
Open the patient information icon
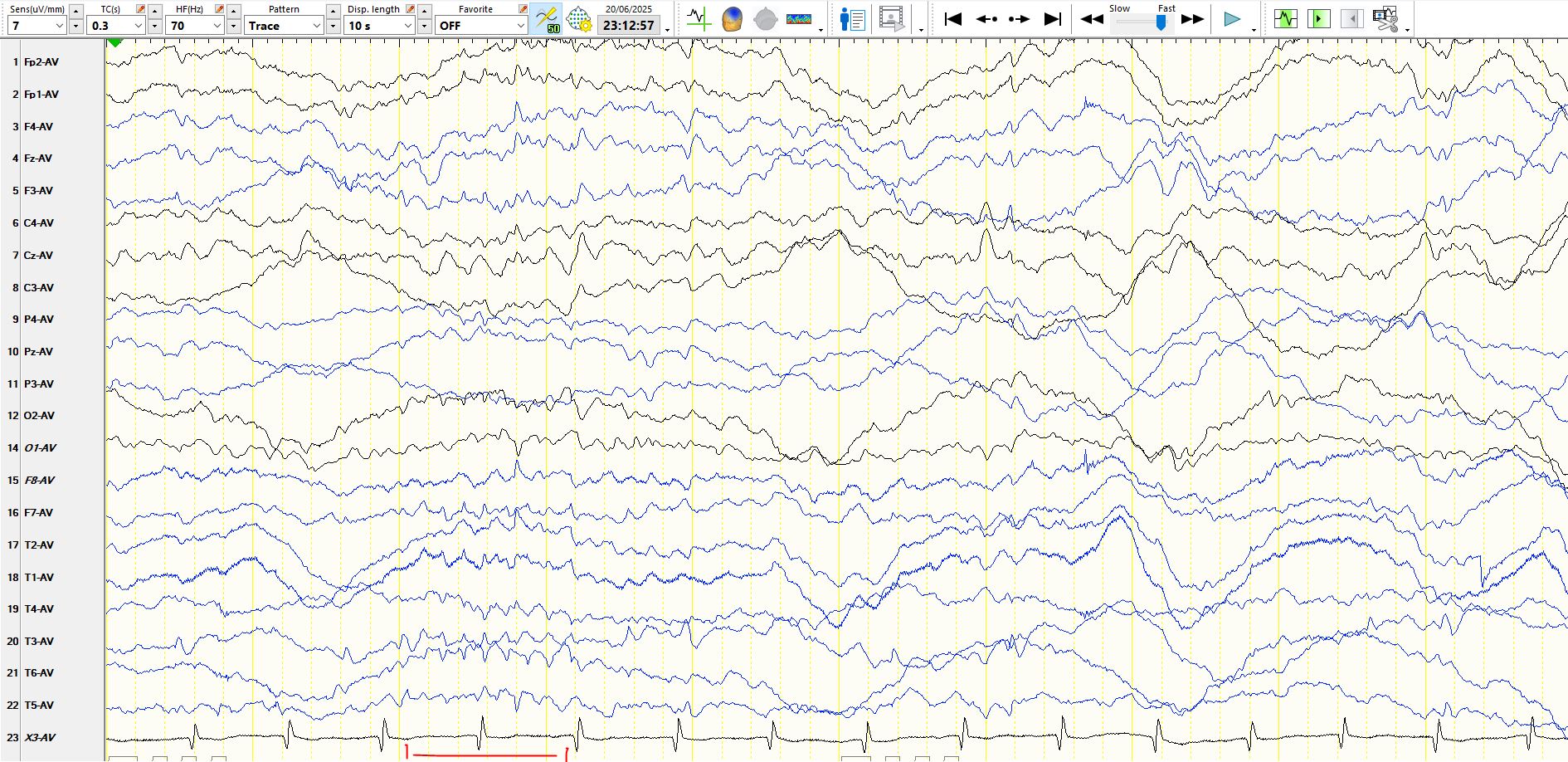pos(852,18)
